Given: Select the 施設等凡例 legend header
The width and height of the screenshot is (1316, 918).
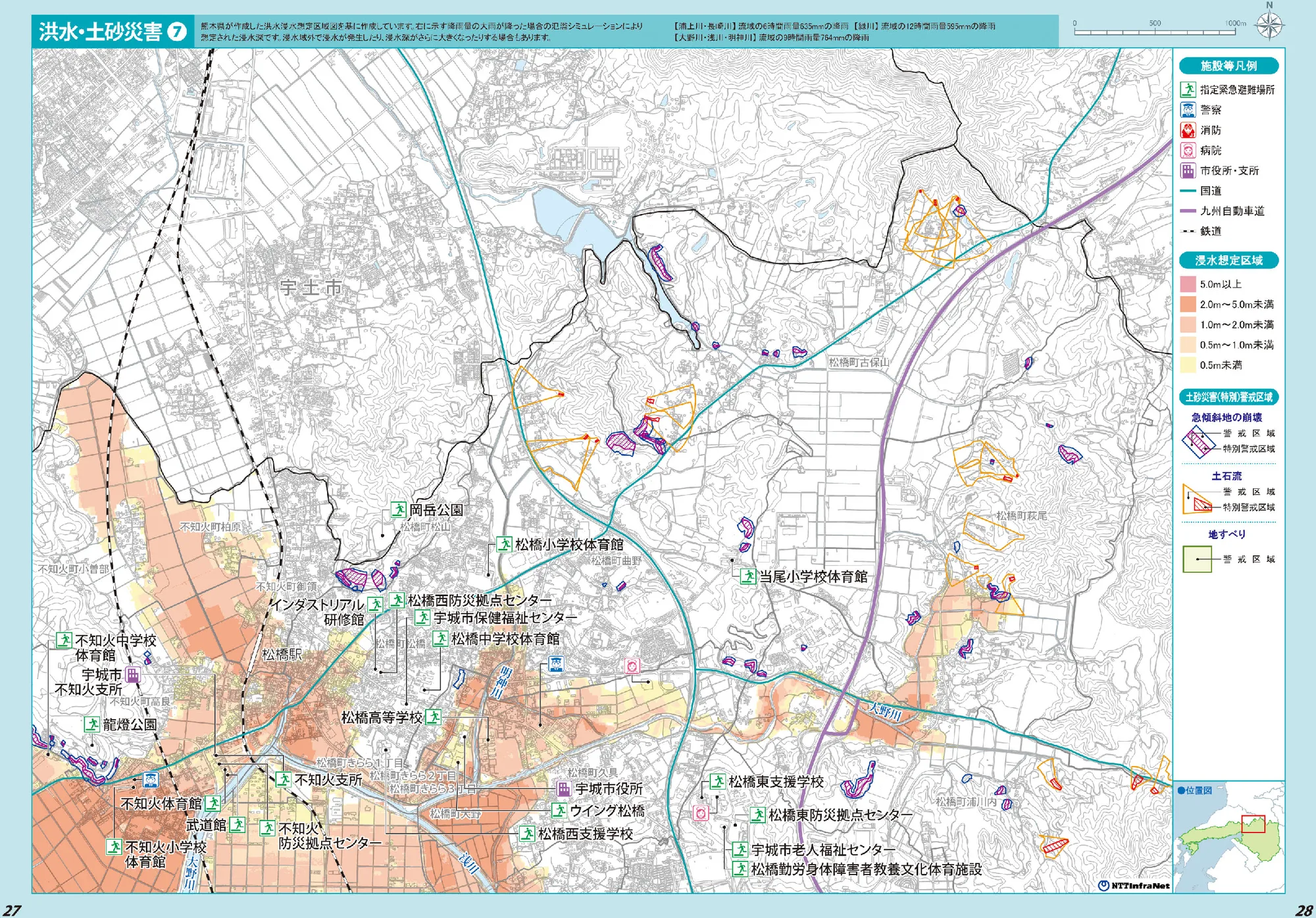Looking at the screenshot, I should click(x=1228, y=66).
